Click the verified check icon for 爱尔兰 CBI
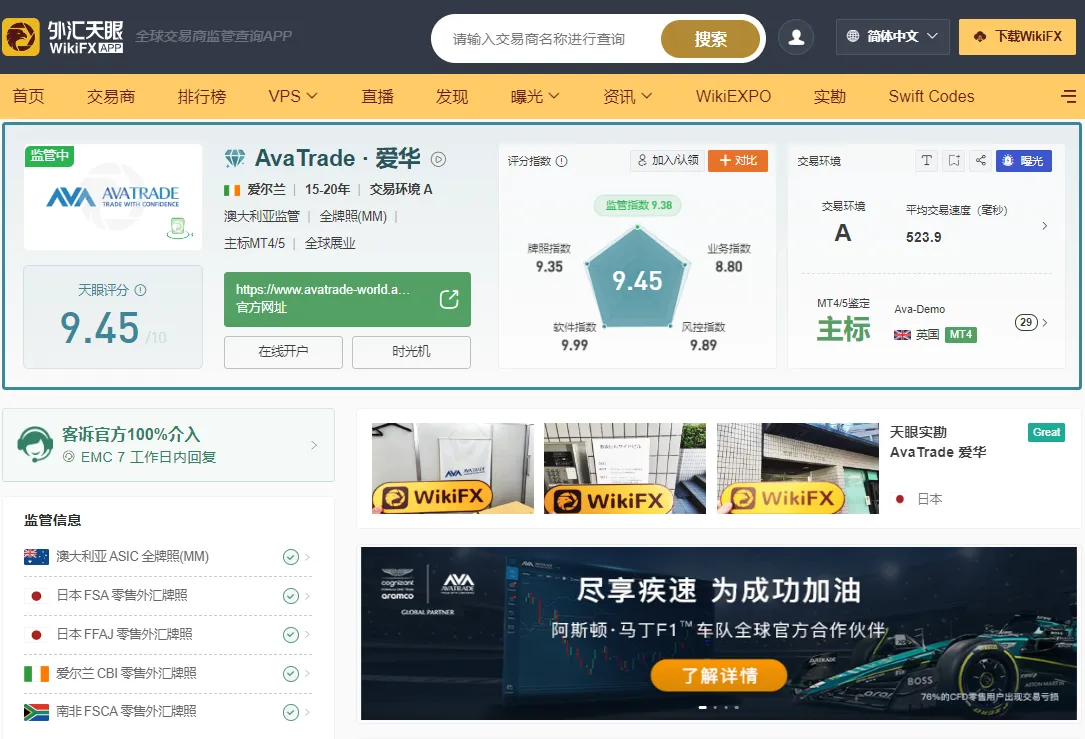Viewport: 1085px width, 739px height. click(x=291, y=673)
